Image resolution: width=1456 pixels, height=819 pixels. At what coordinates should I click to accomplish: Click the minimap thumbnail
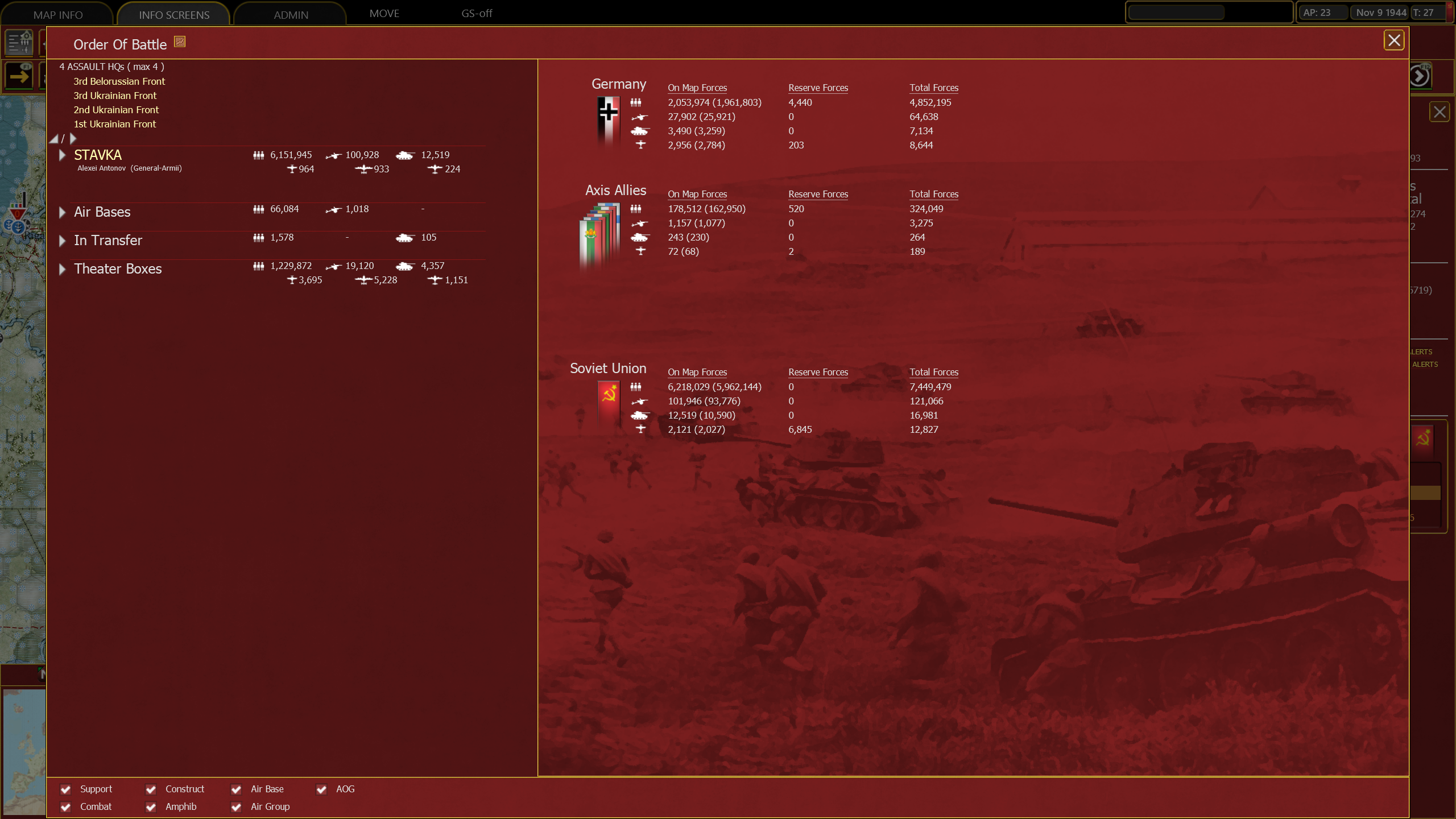click(24, 751)
